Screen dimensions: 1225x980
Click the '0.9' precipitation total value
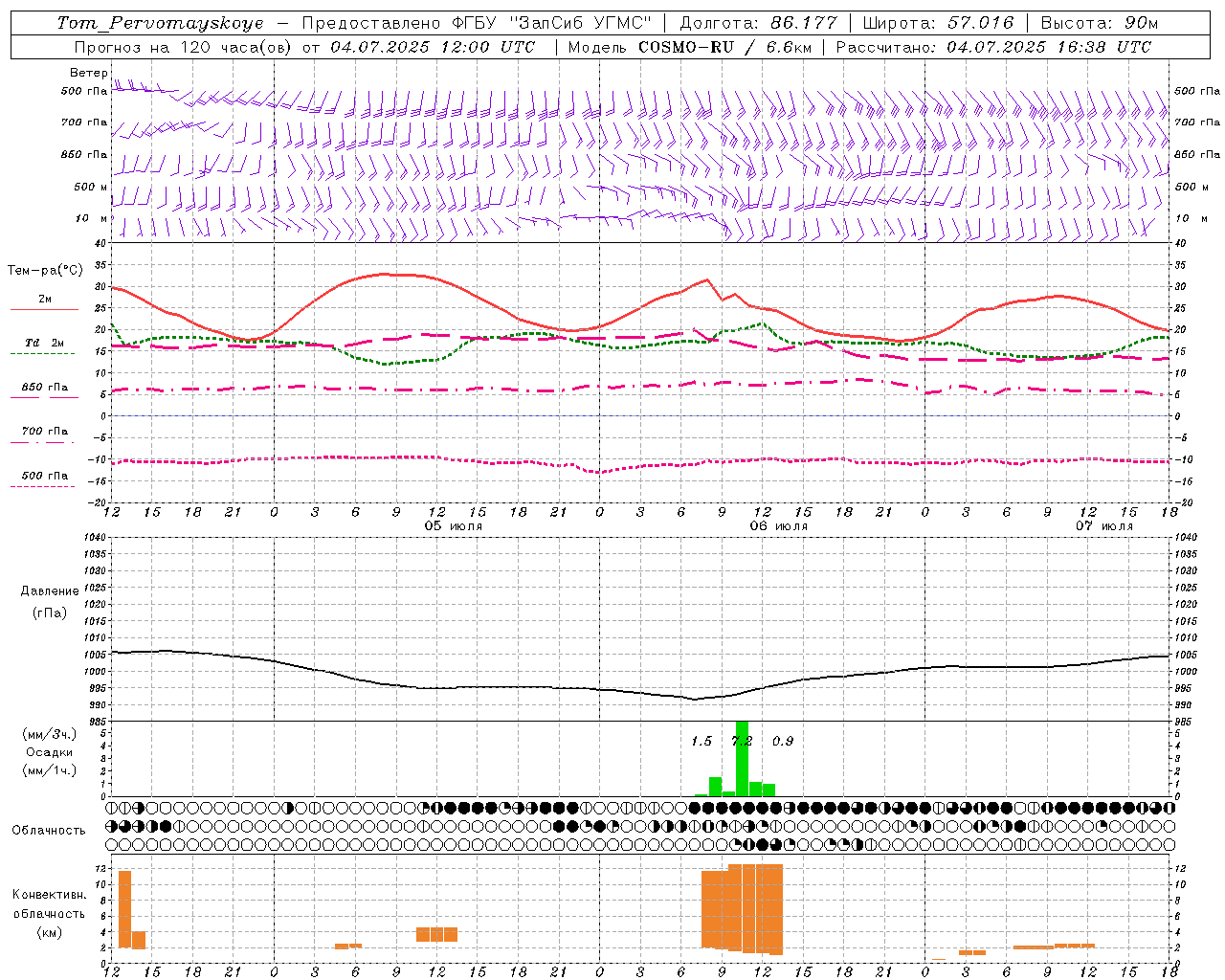783,741
